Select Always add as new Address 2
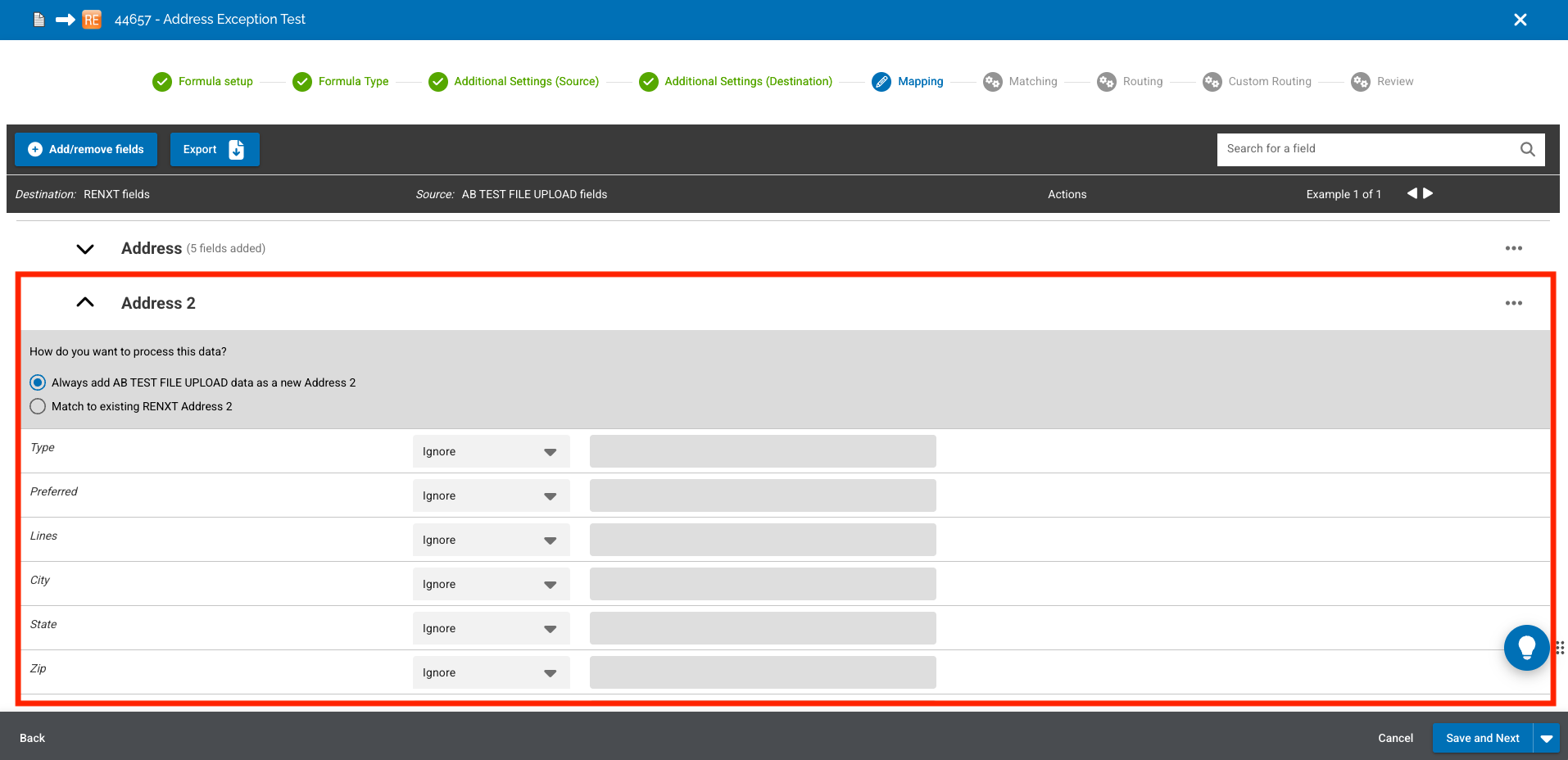The image size is (1568, 760). [38, 382]
